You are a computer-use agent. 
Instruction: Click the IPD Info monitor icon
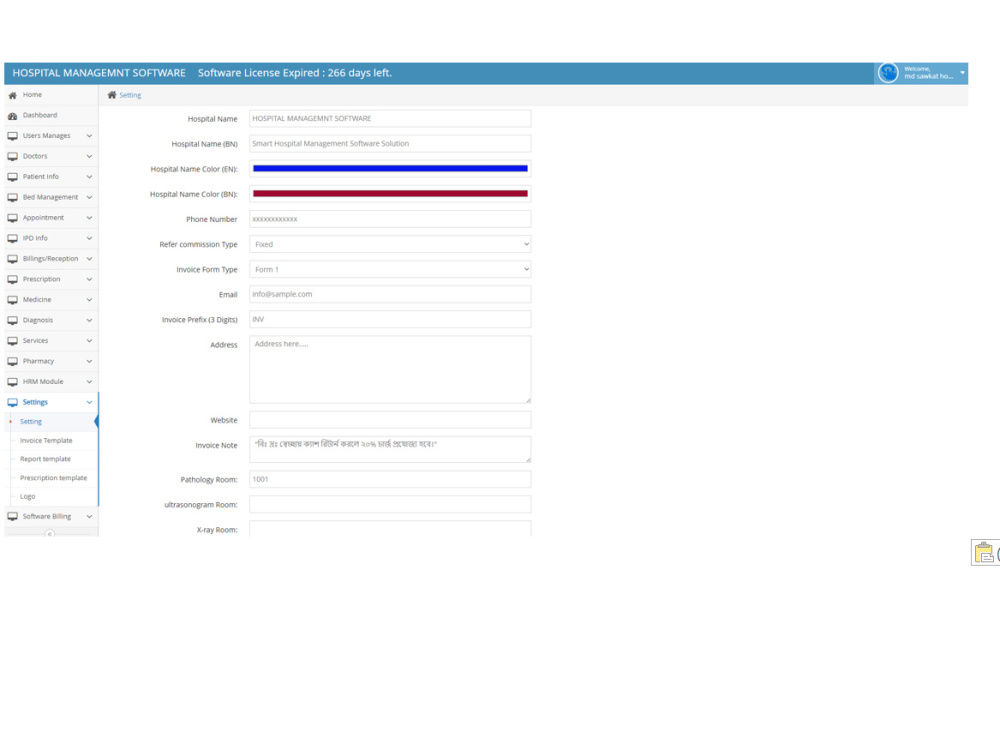12,239
